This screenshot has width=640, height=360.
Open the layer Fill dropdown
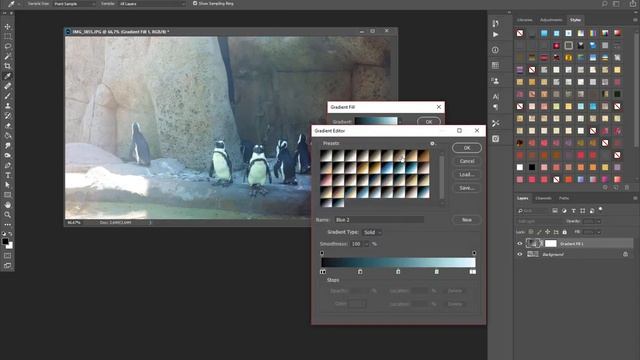click(x=599, y=232)
